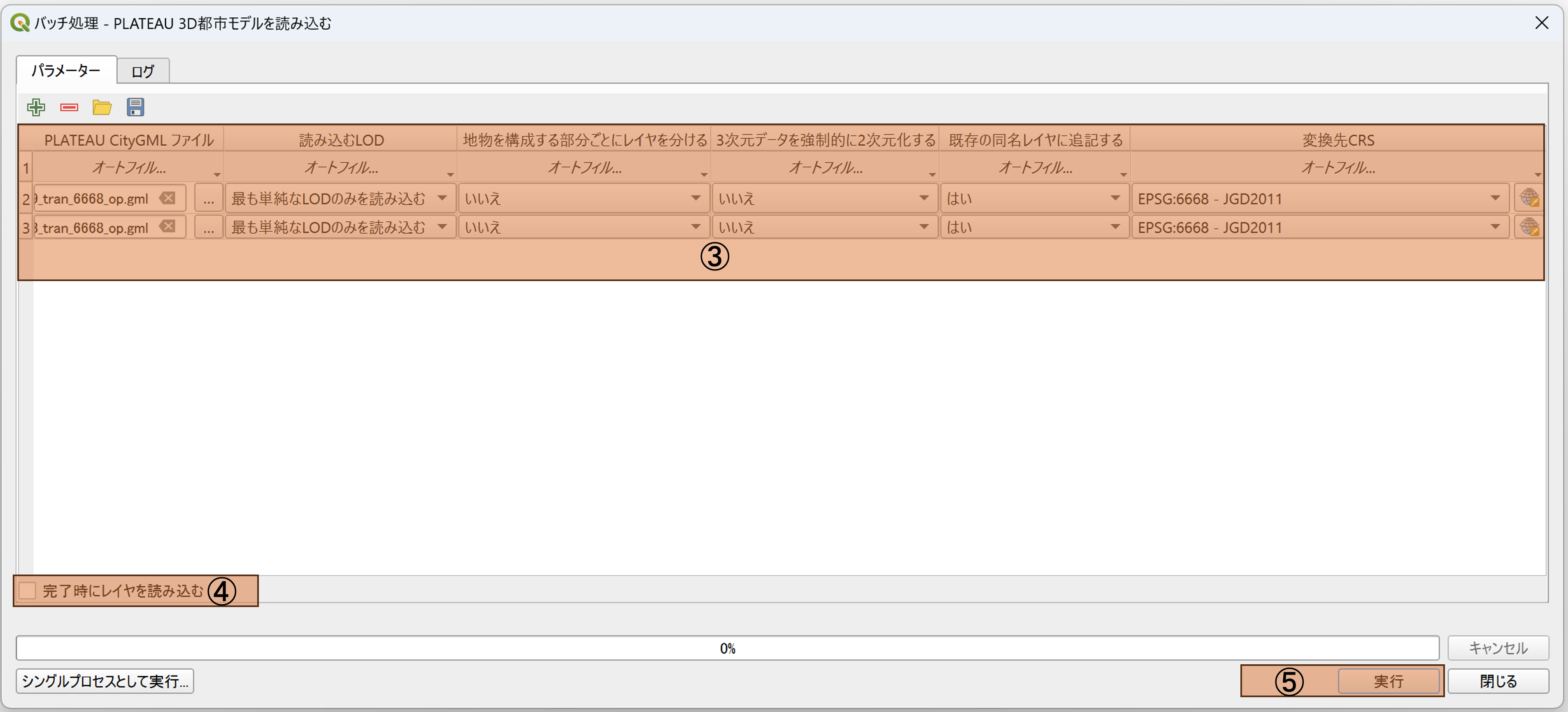Click the '読み込むLOD' column header

pos(341,140)
